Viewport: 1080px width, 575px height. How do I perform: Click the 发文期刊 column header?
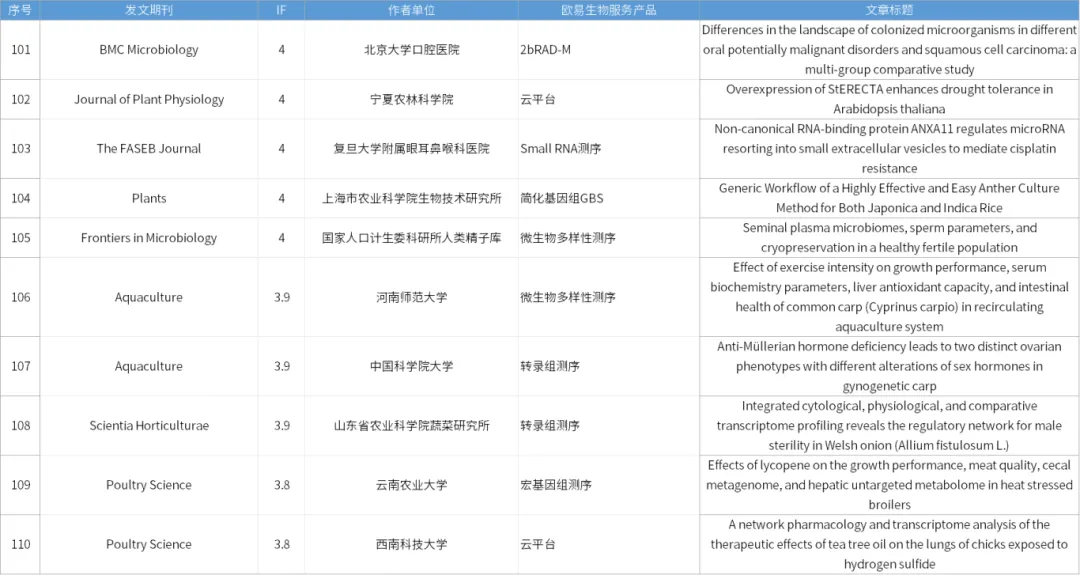(149, 10)
